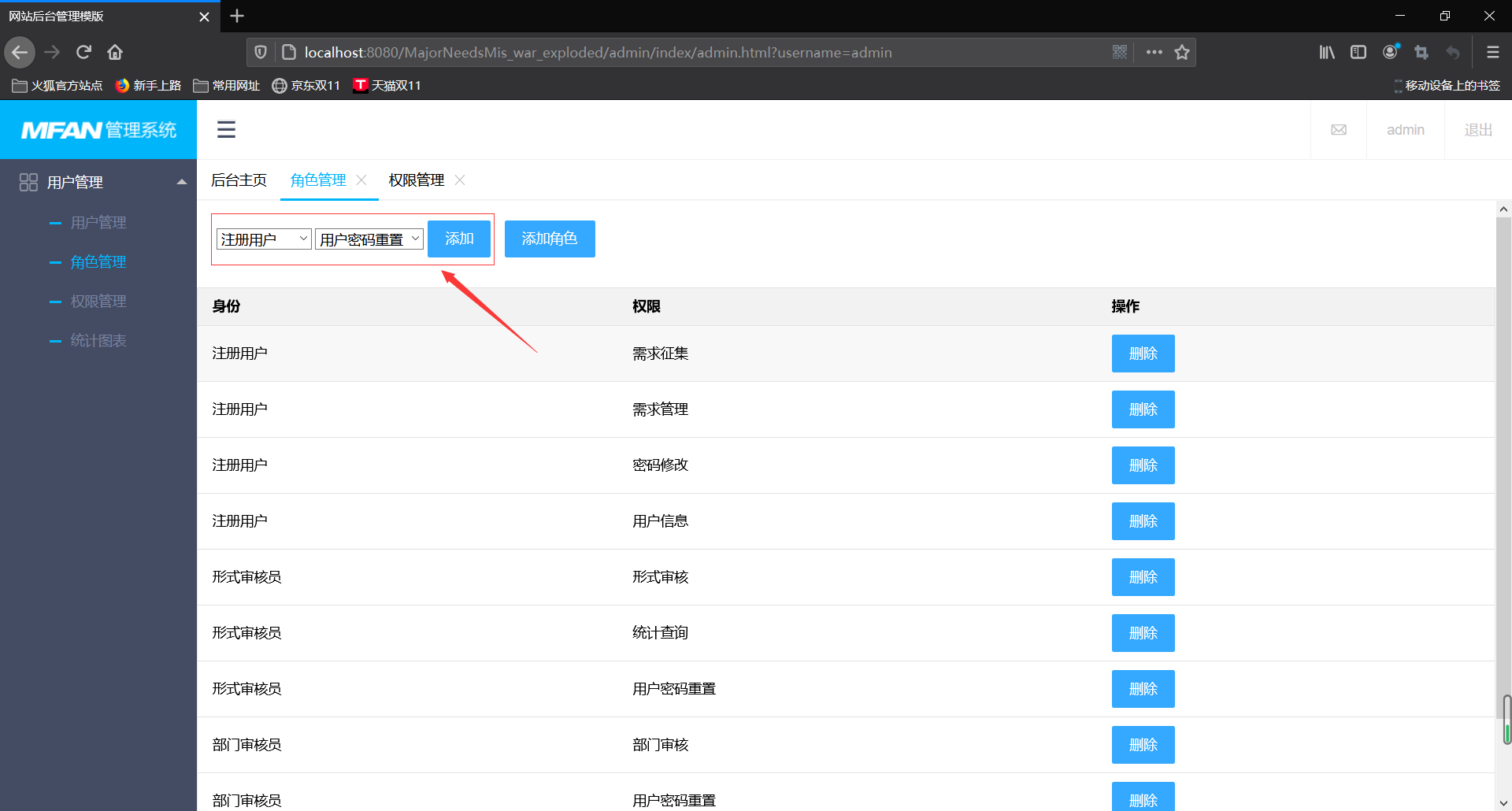Open page actions three-dot menu
Viewport: 1512px width, 811px height.
click(x=1154, y=52)
